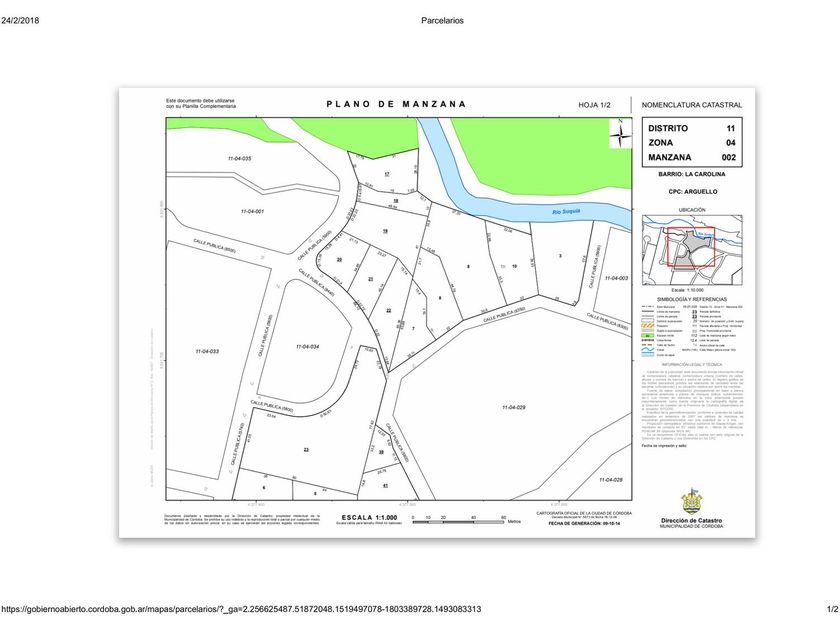Click parcel number 41 on the map
The image size is (840, 630).
[x=385, y=485]
